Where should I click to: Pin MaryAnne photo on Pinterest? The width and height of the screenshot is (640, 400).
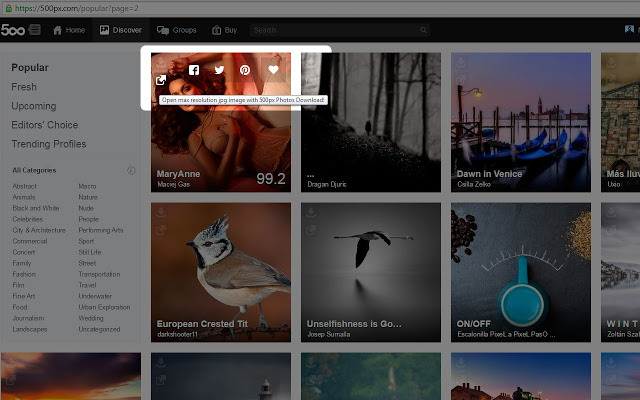coord(245,70)
